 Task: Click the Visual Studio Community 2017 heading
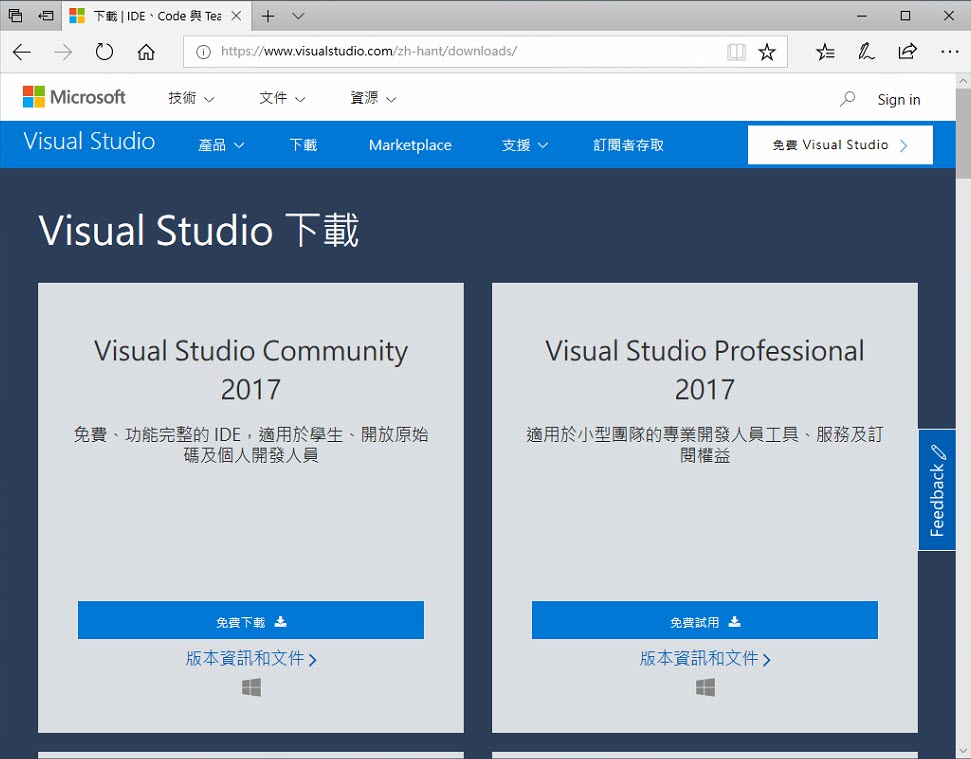pos(251,370)
